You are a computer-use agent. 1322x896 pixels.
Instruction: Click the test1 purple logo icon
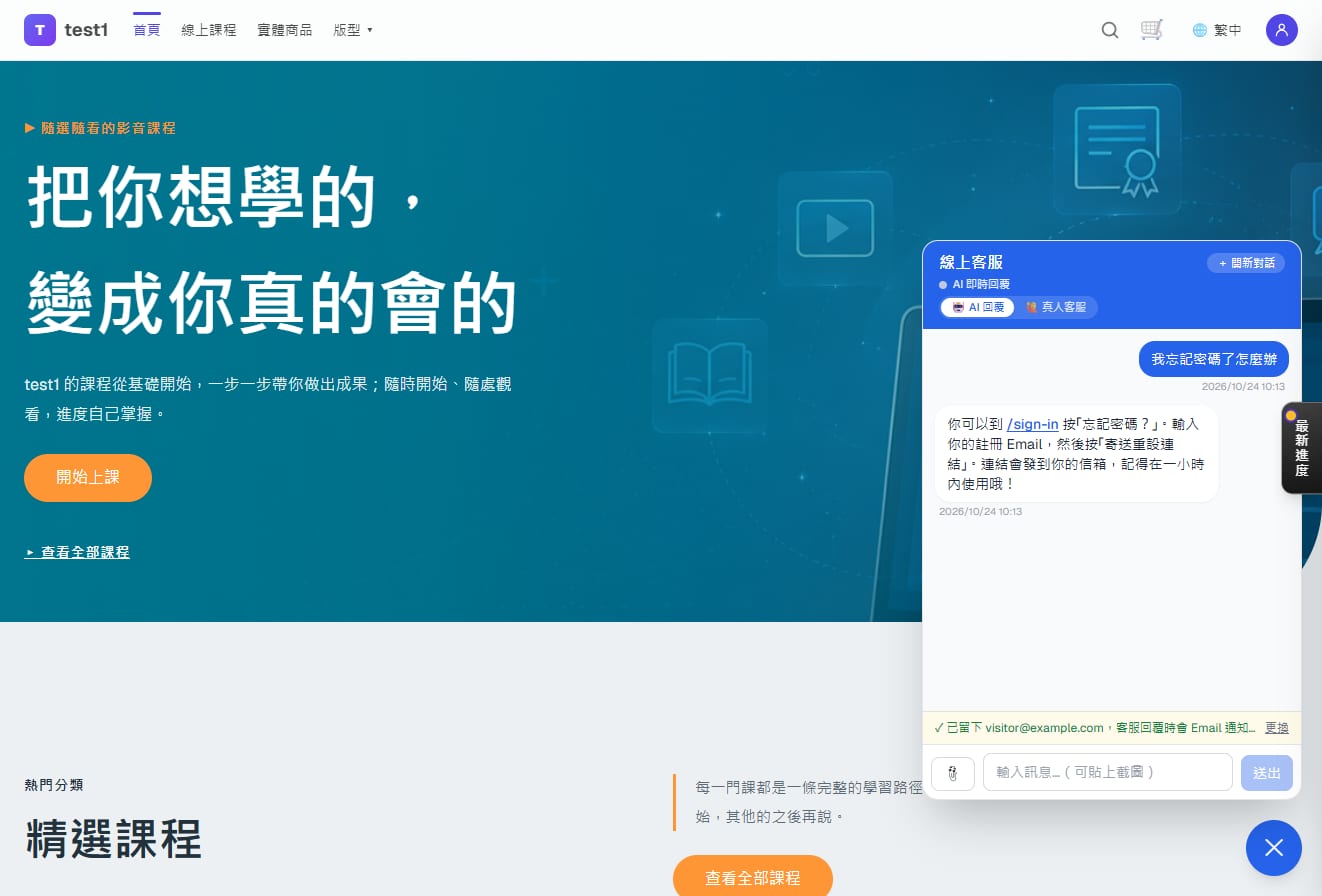coord(40,30)
